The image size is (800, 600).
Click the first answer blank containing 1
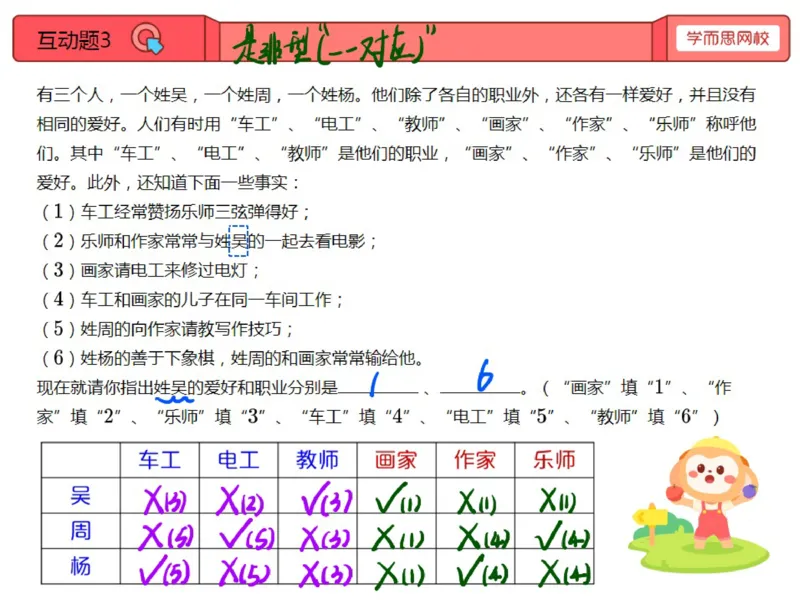pos(377,384)
